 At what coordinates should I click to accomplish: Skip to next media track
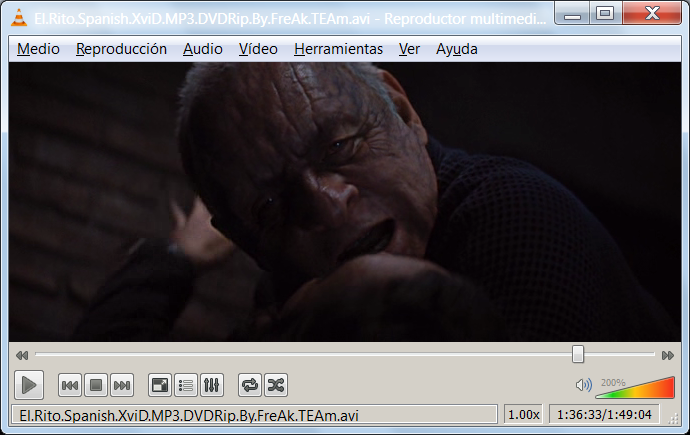click(x=122, y=385)
